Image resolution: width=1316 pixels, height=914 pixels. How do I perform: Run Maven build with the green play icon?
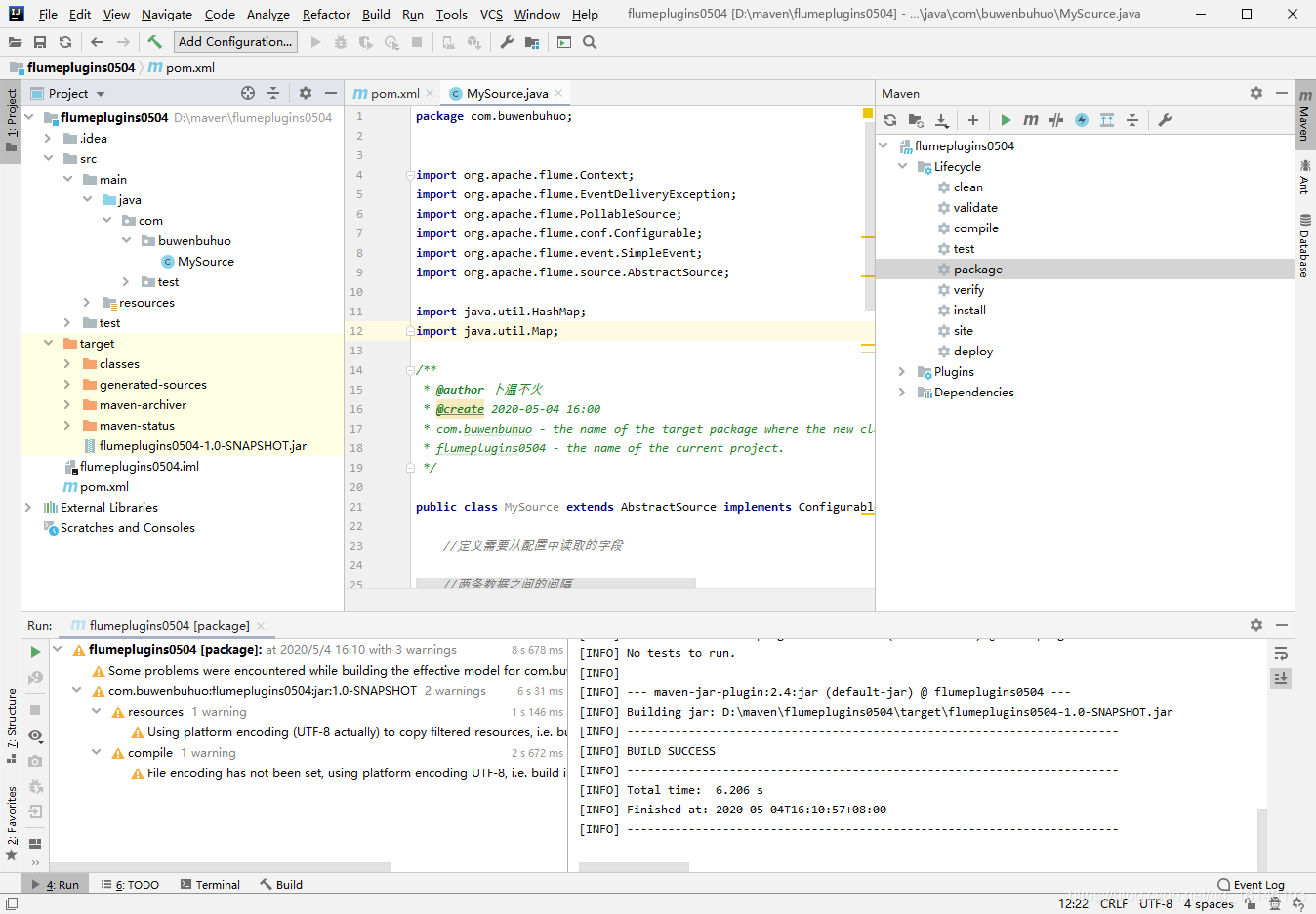point(1006,120)
